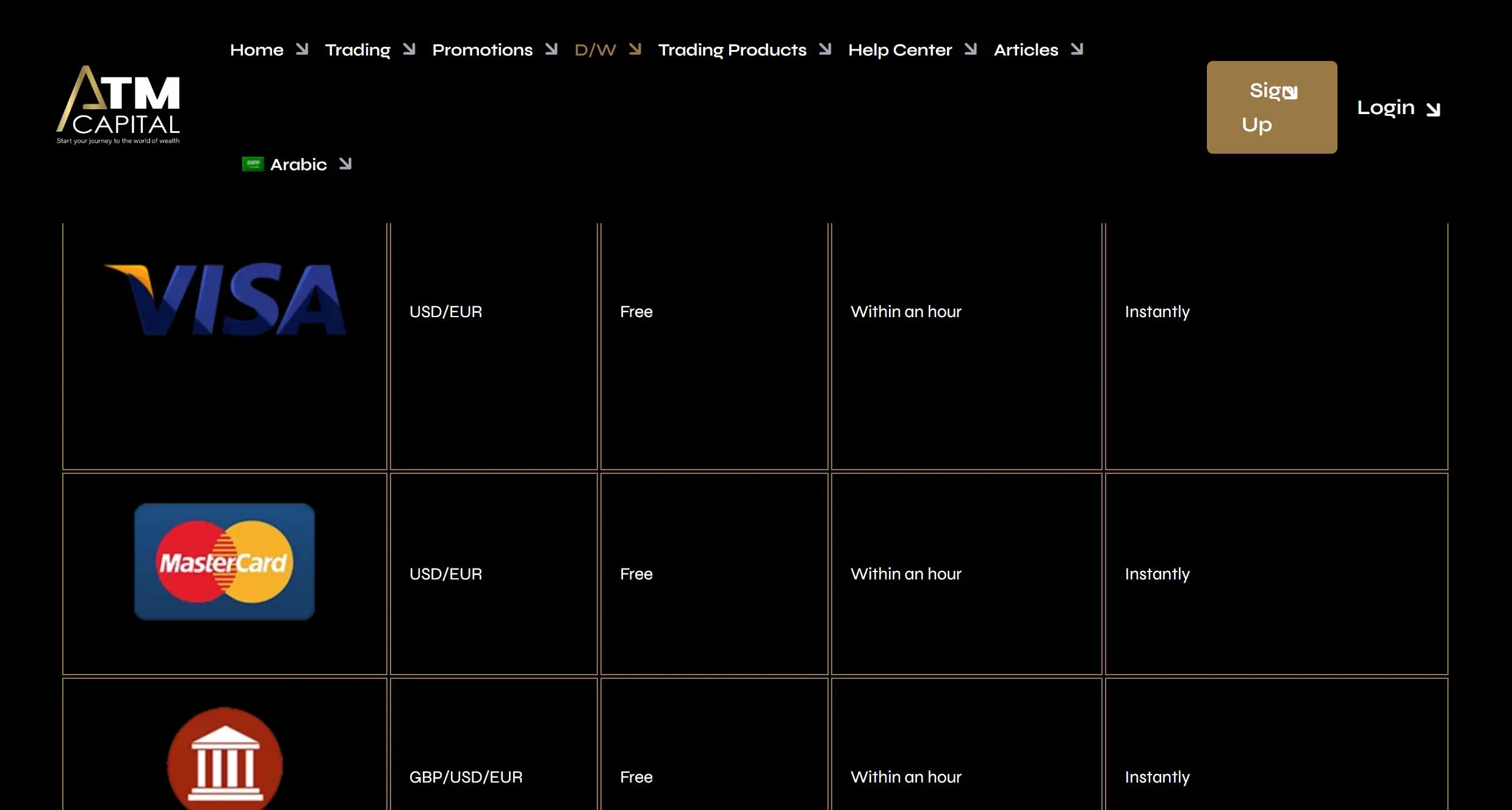Open the Help Center menu item

point(900,50)
